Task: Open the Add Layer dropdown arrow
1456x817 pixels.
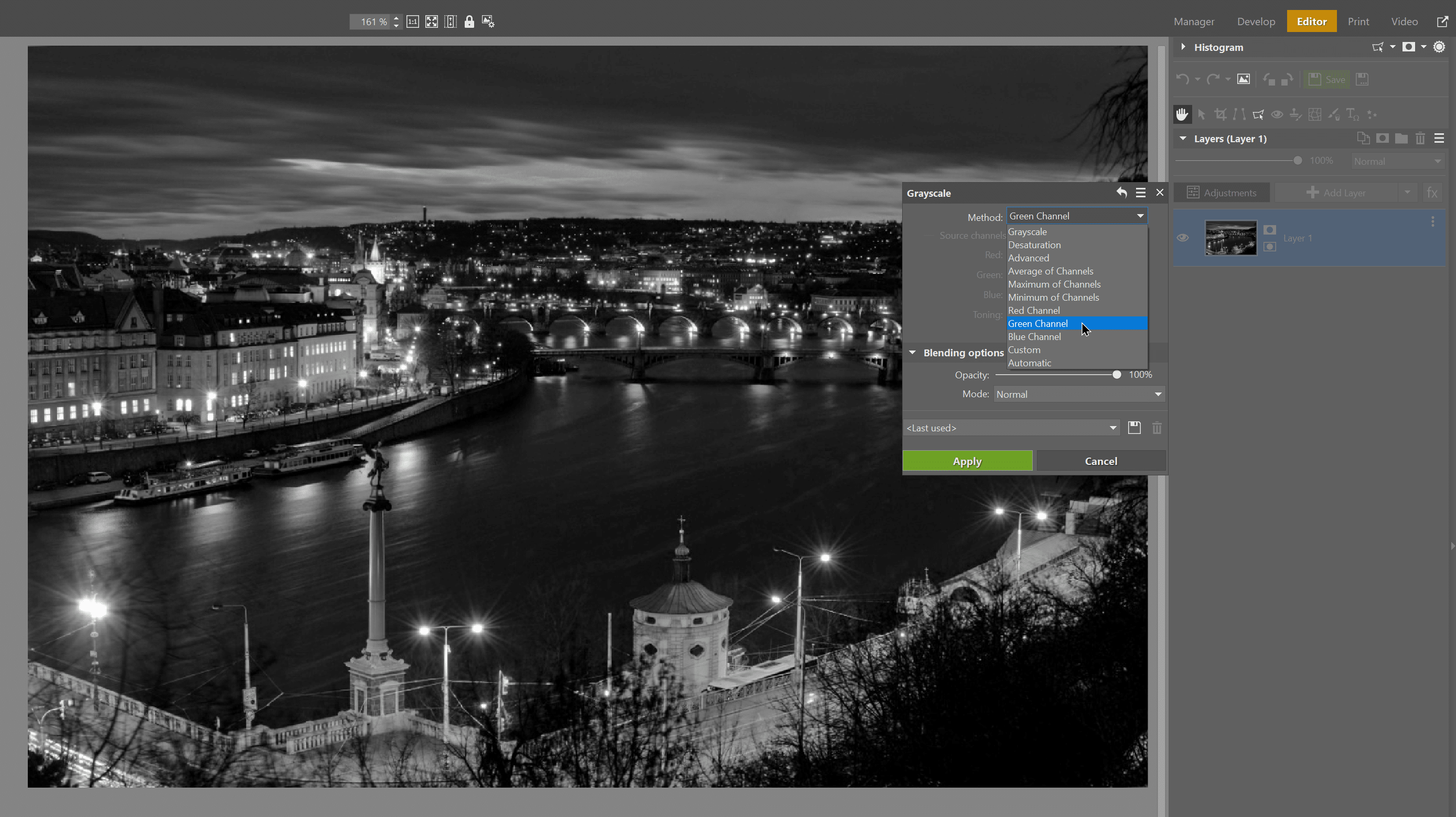Action: click(1407, 193)
